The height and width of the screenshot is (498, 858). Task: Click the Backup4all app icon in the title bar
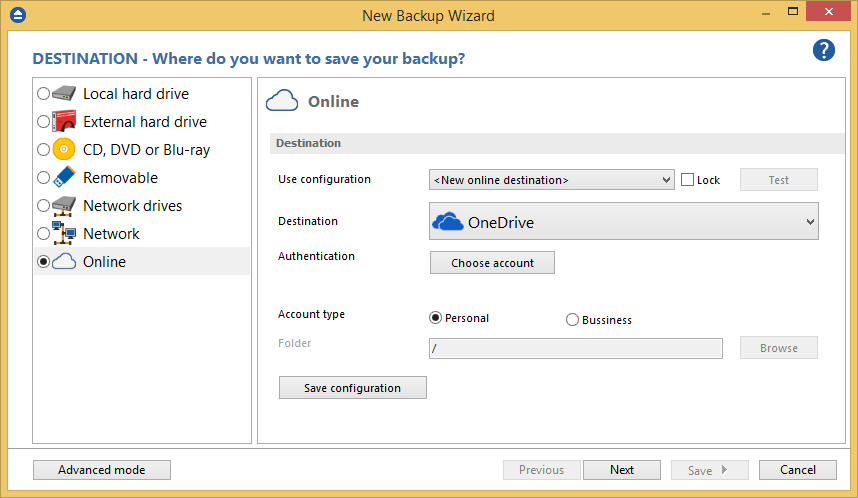(x=18, y=15)
